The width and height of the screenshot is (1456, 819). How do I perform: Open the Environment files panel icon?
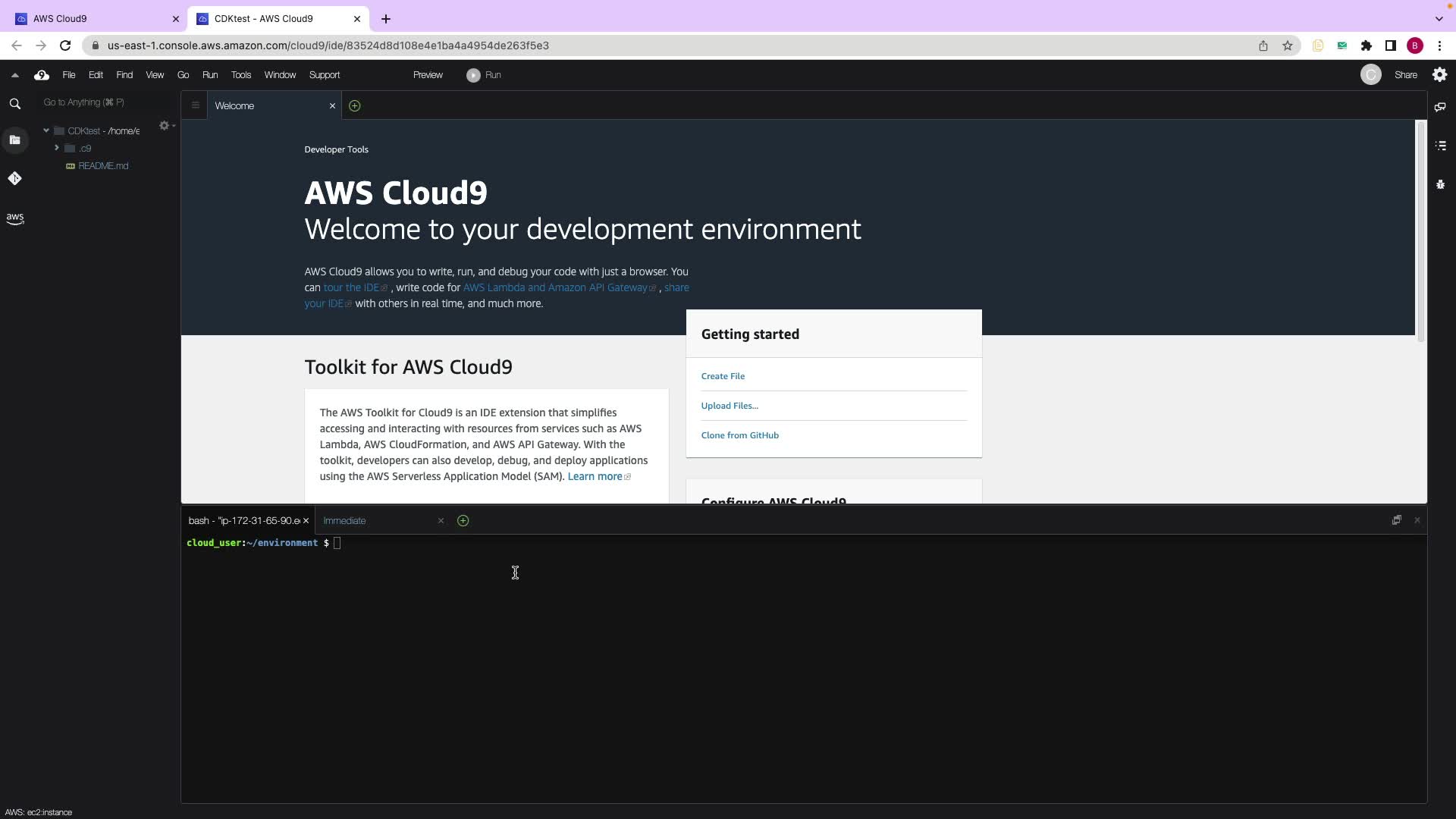tap(14, 140)
